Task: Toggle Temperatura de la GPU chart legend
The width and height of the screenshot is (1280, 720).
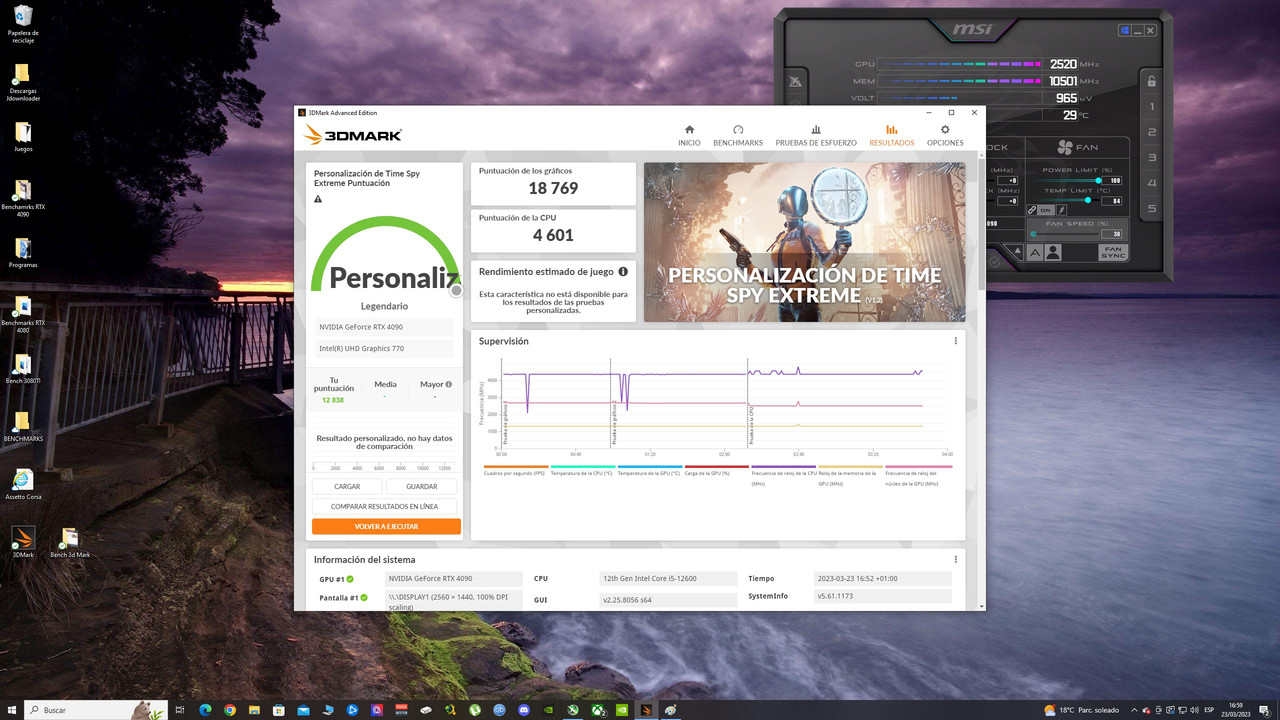Action: pos(649,470)
